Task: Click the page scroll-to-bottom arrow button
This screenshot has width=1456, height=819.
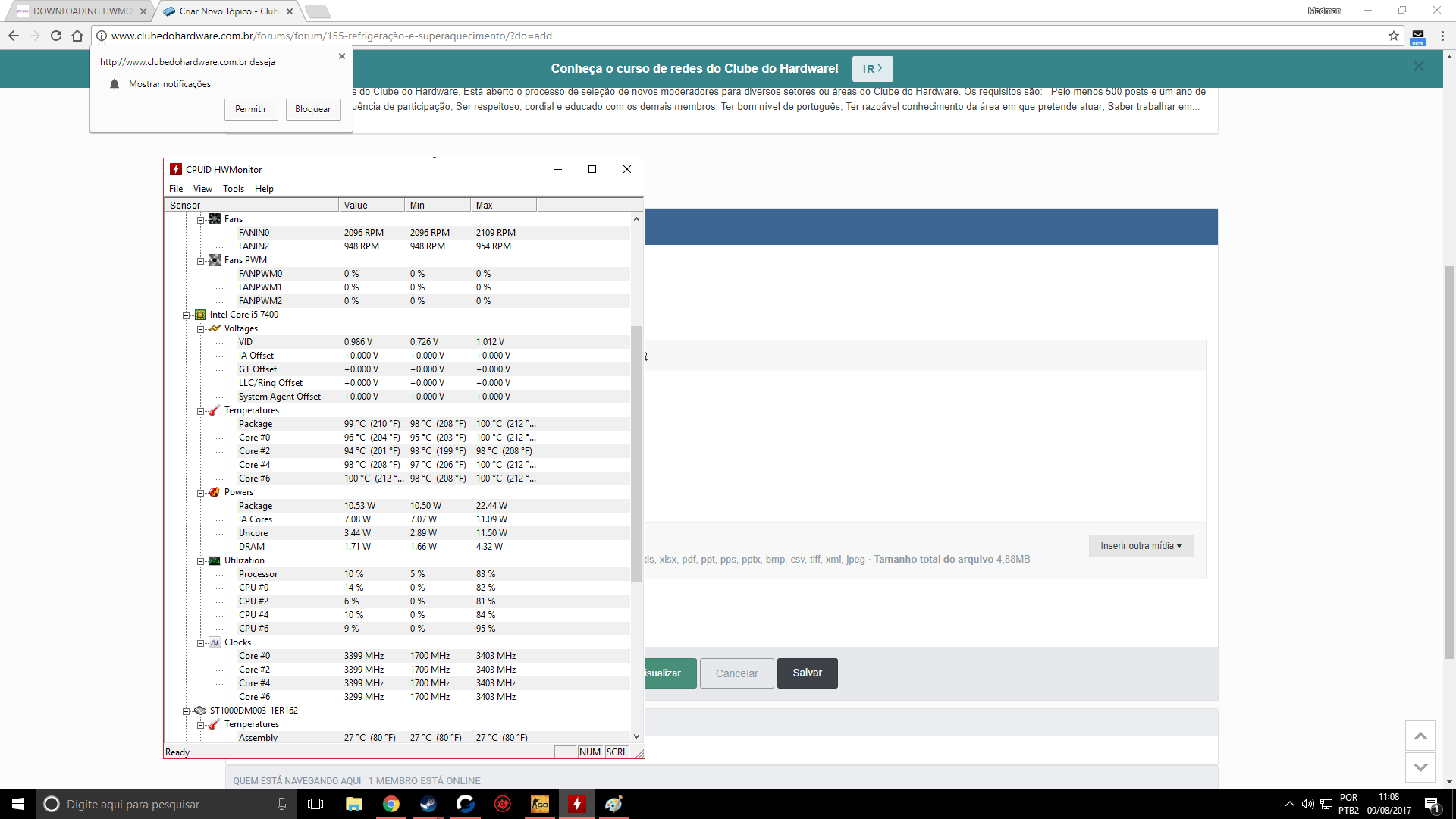Action: [x=1420, y=768]
